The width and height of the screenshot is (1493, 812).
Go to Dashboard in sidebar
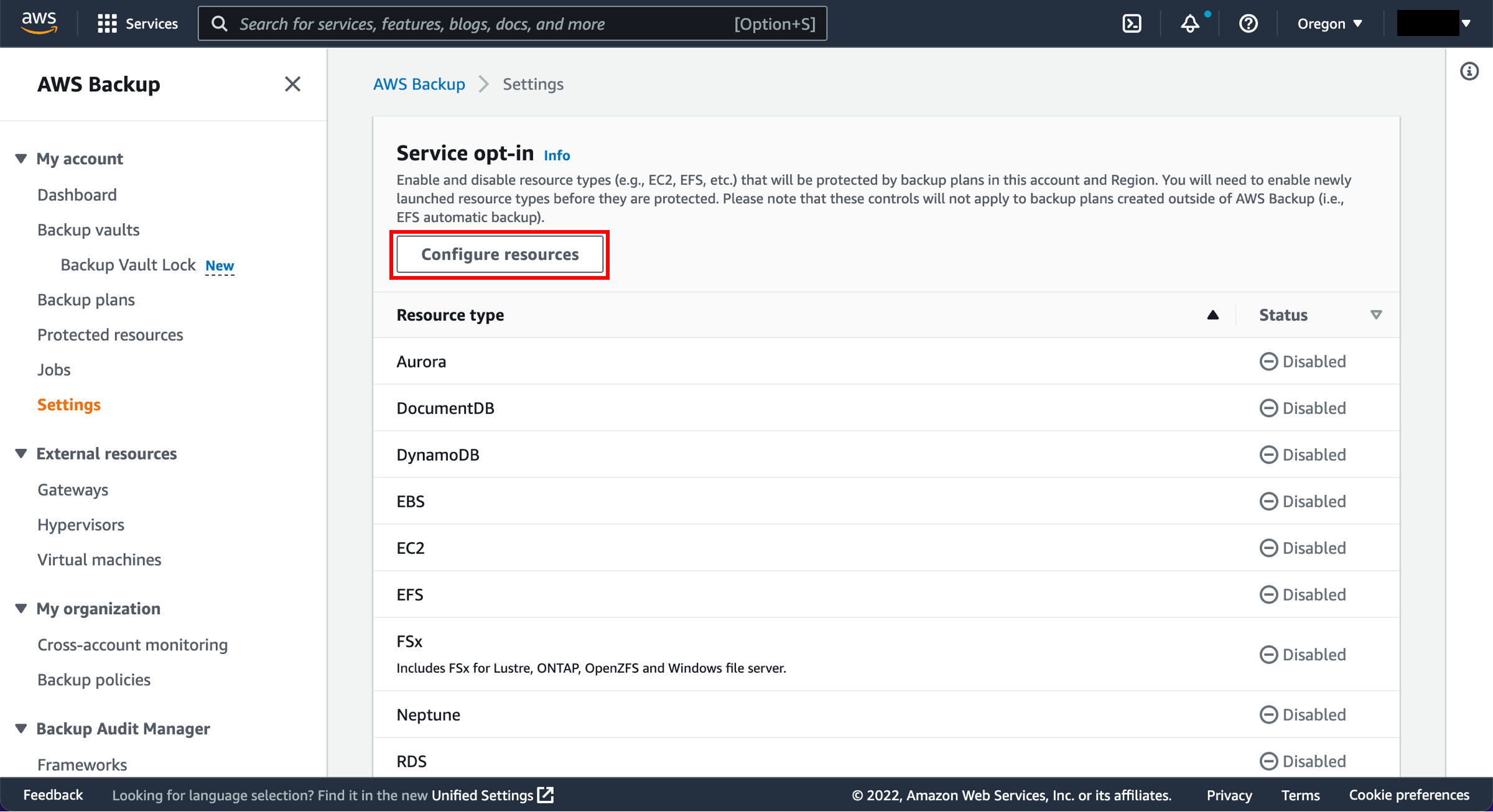point(77,195)
